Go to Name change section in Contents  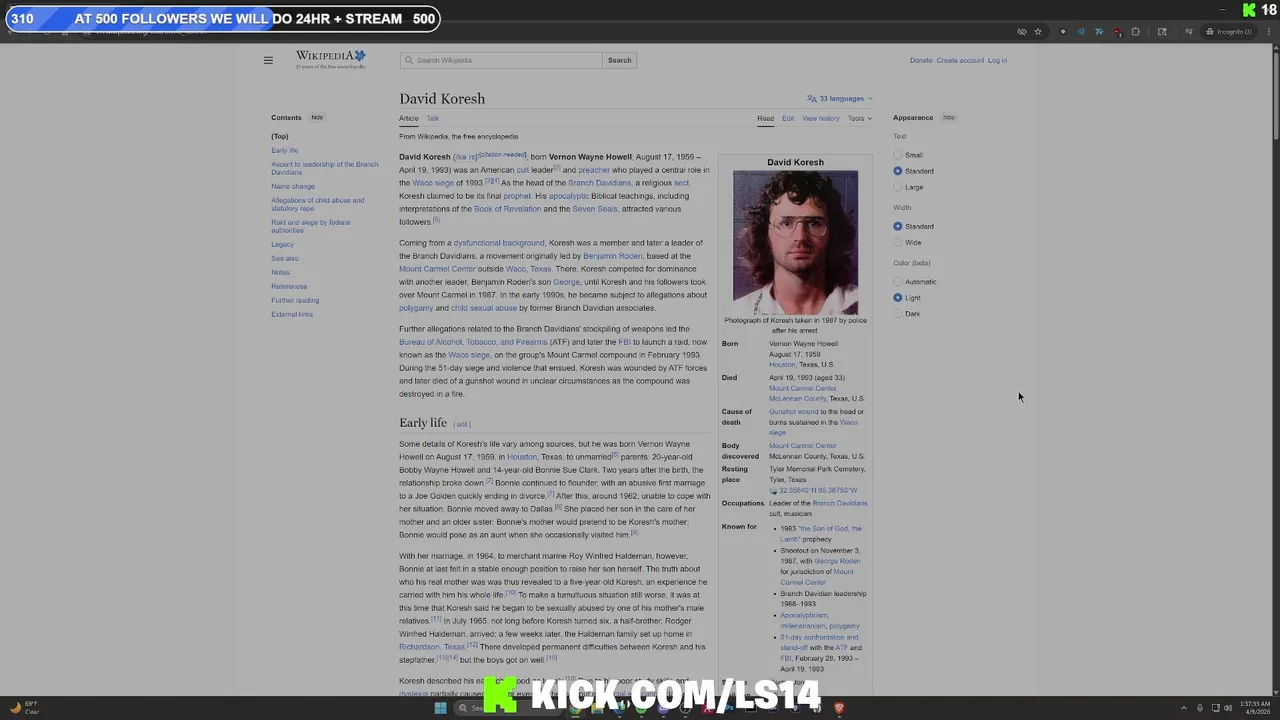[293, 186]
